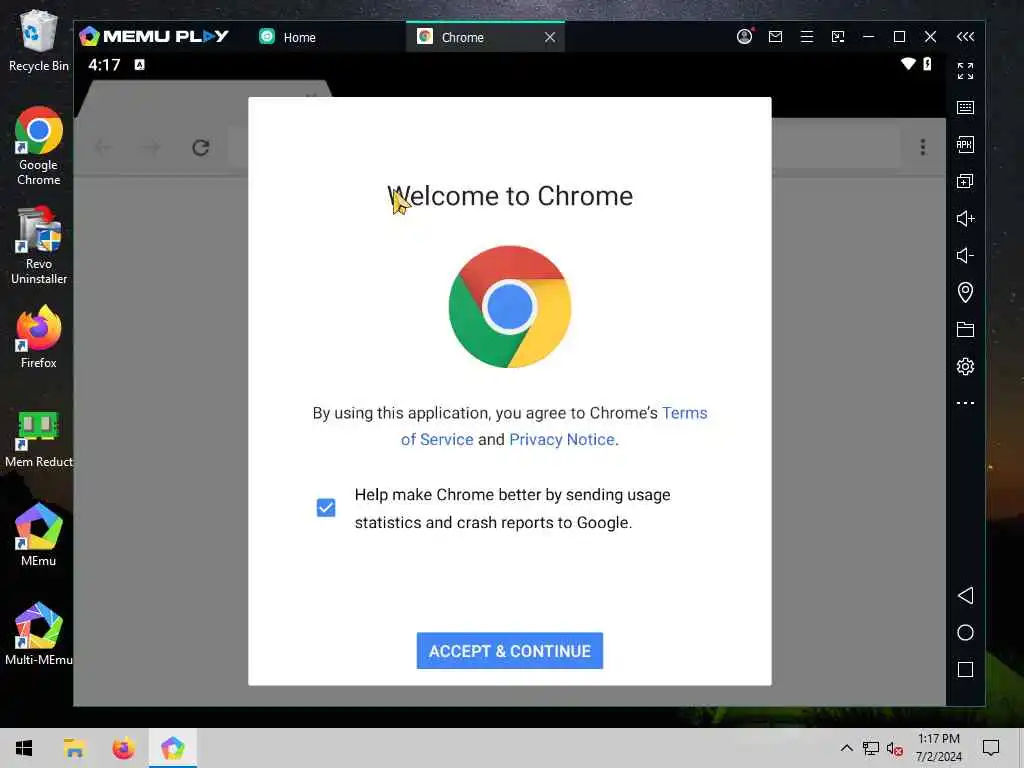Click the muted speaker tray icon
The image size is (1024, 768).
pyautogui.click(x=895, y=748)
